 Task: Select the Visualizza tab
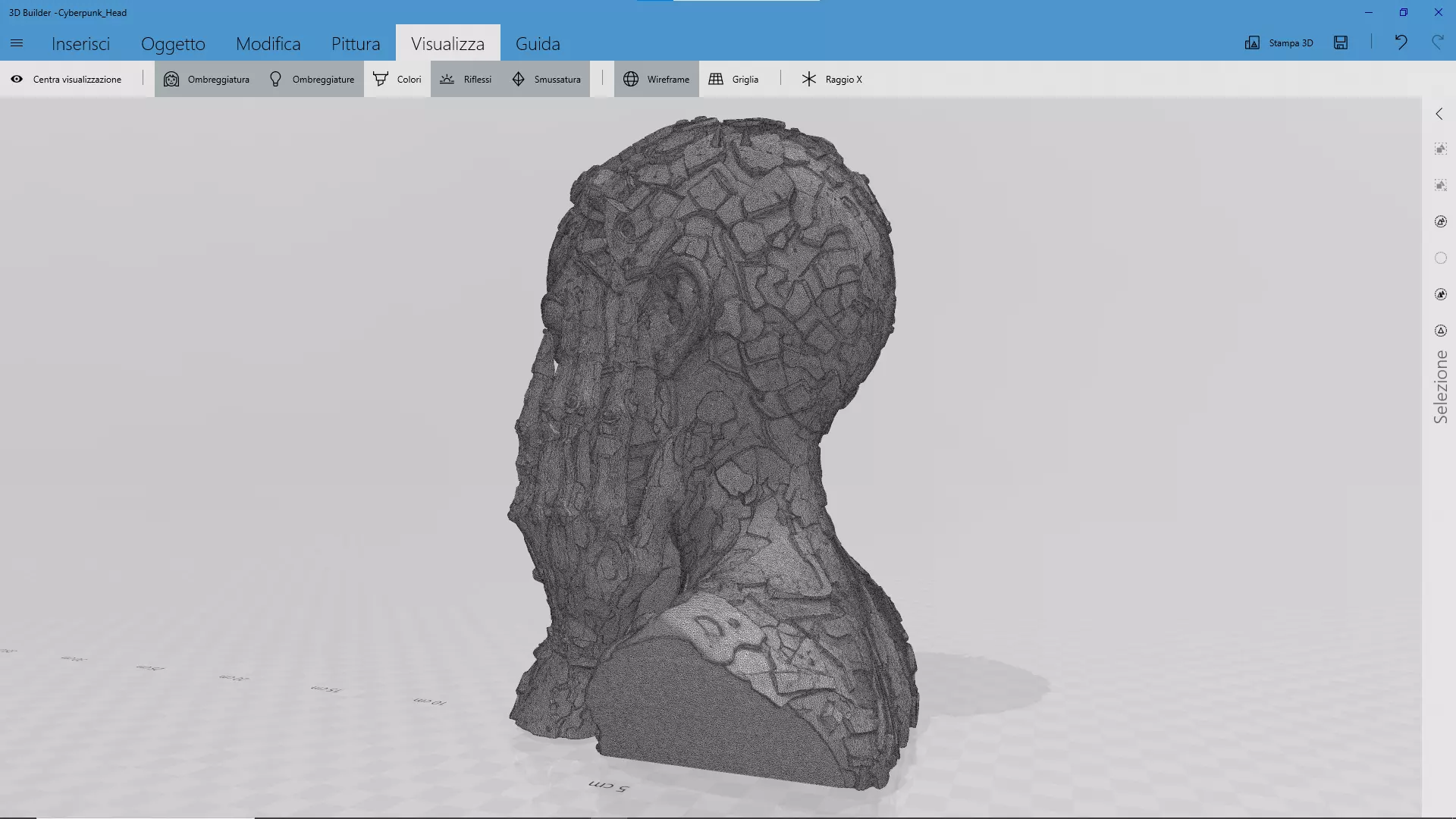pyautogui.click(x=447, y=43)
